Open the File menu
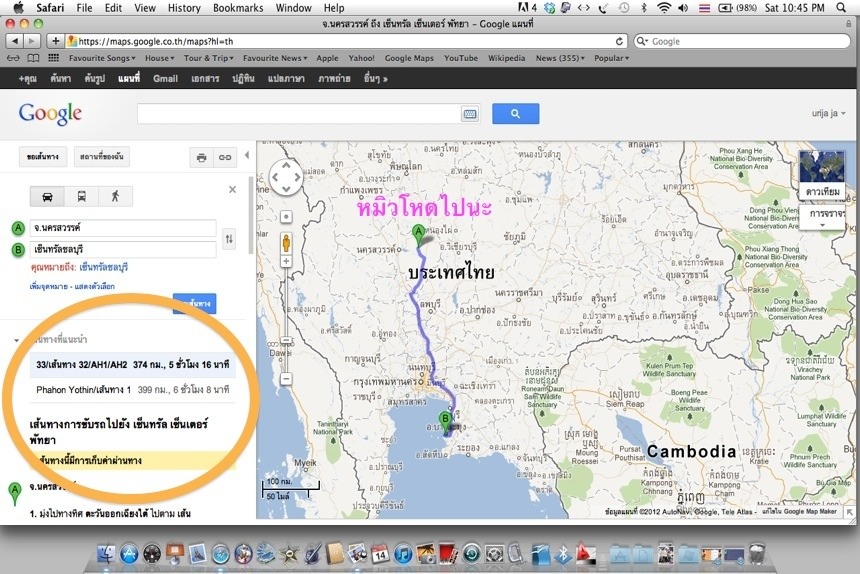The image size is (860, 574). click(x=84, y=8)
